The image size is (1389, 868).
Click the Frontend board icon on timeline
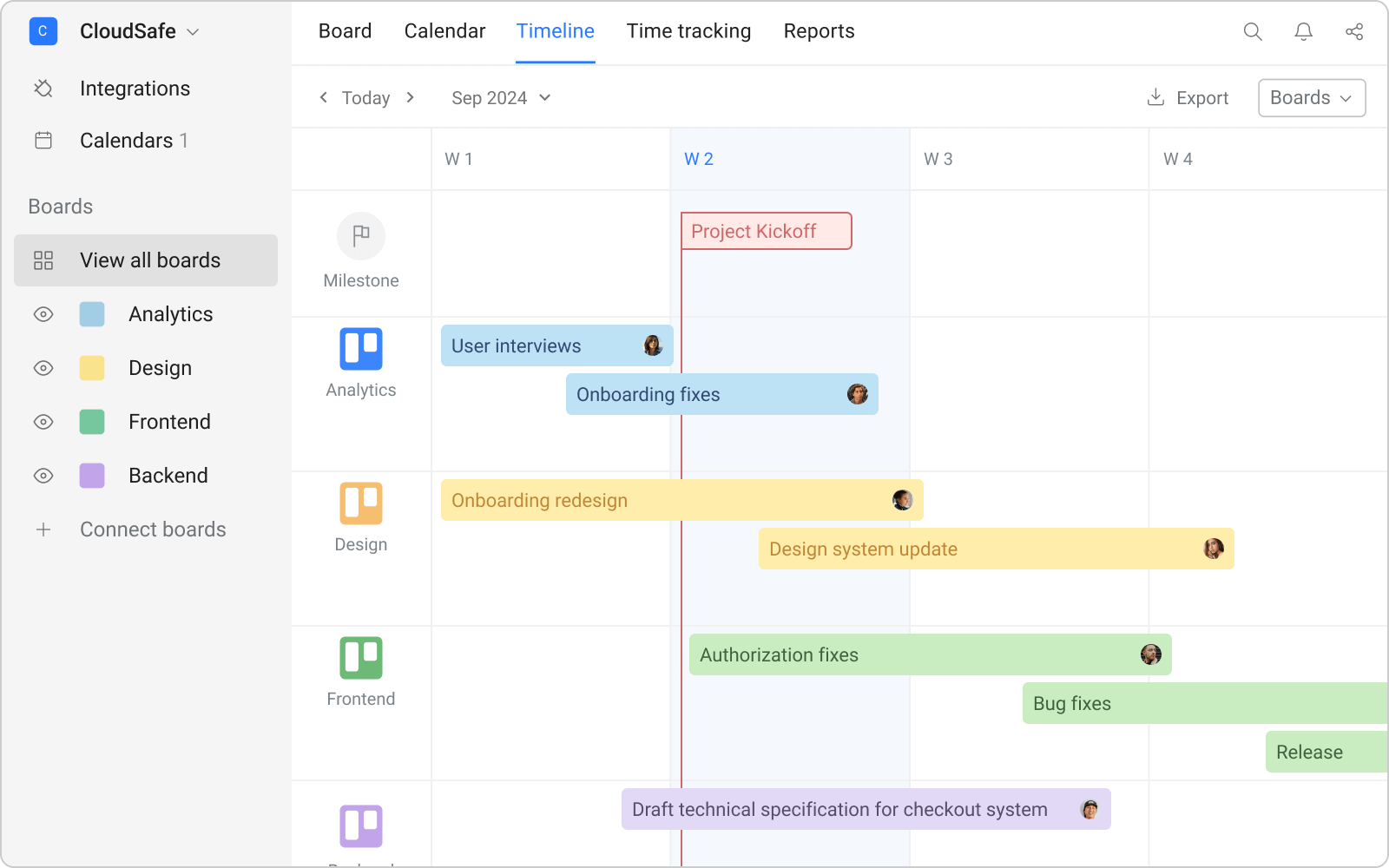pyautogui.click(x=361, y=658)
